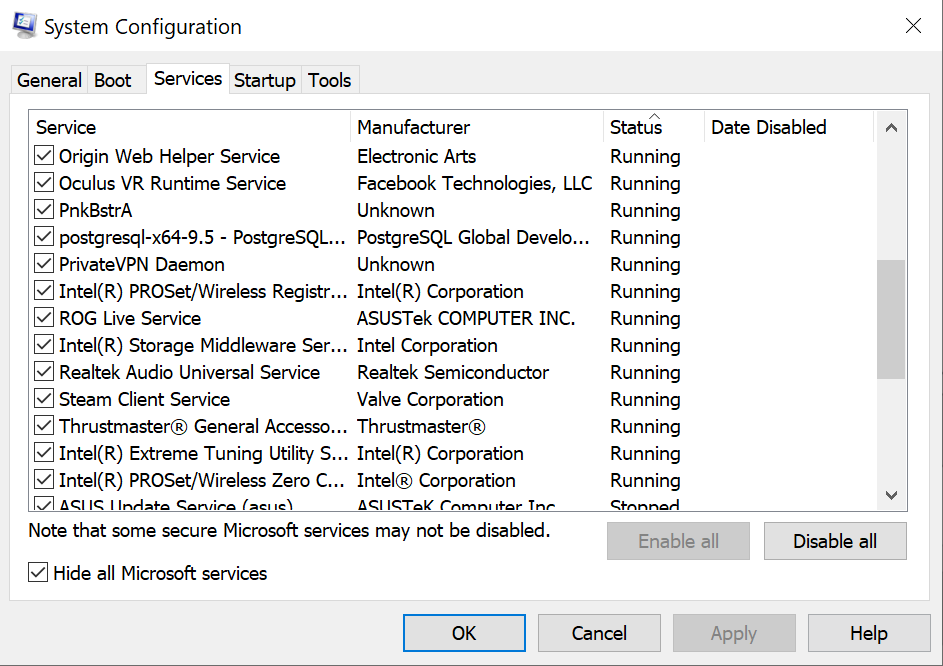
Task: Toggle the PnkBstrA service checkbox
Action: tap(44, 210)
